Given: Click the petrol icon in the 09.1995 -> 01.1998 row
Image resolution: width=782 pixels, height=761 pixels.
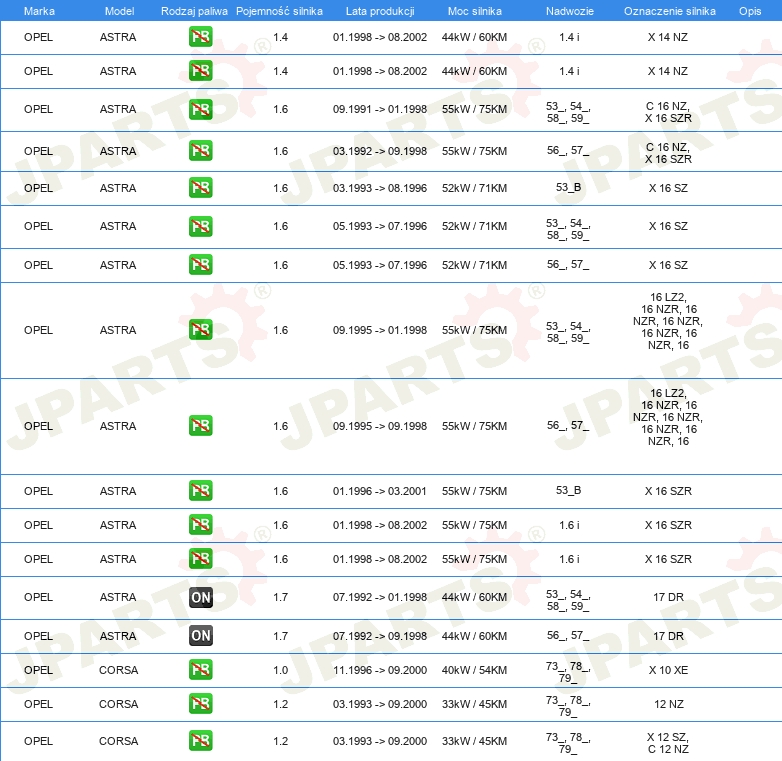Looking at the screenshot, I should [200, 330].
